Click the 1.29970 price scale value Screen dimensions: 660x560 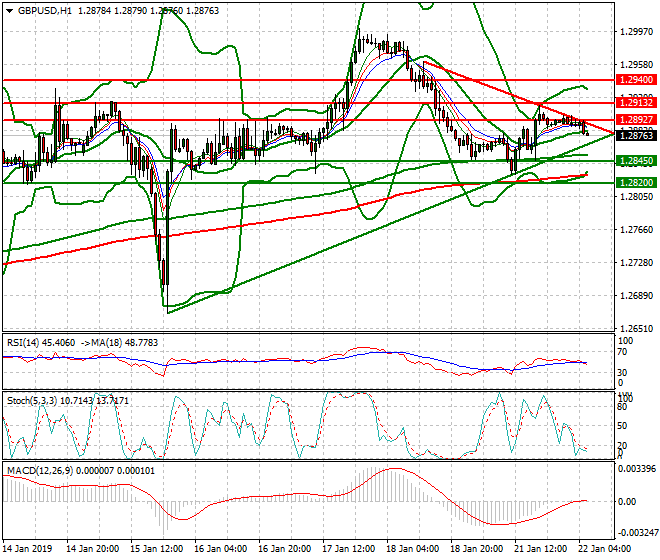(637, 32)
